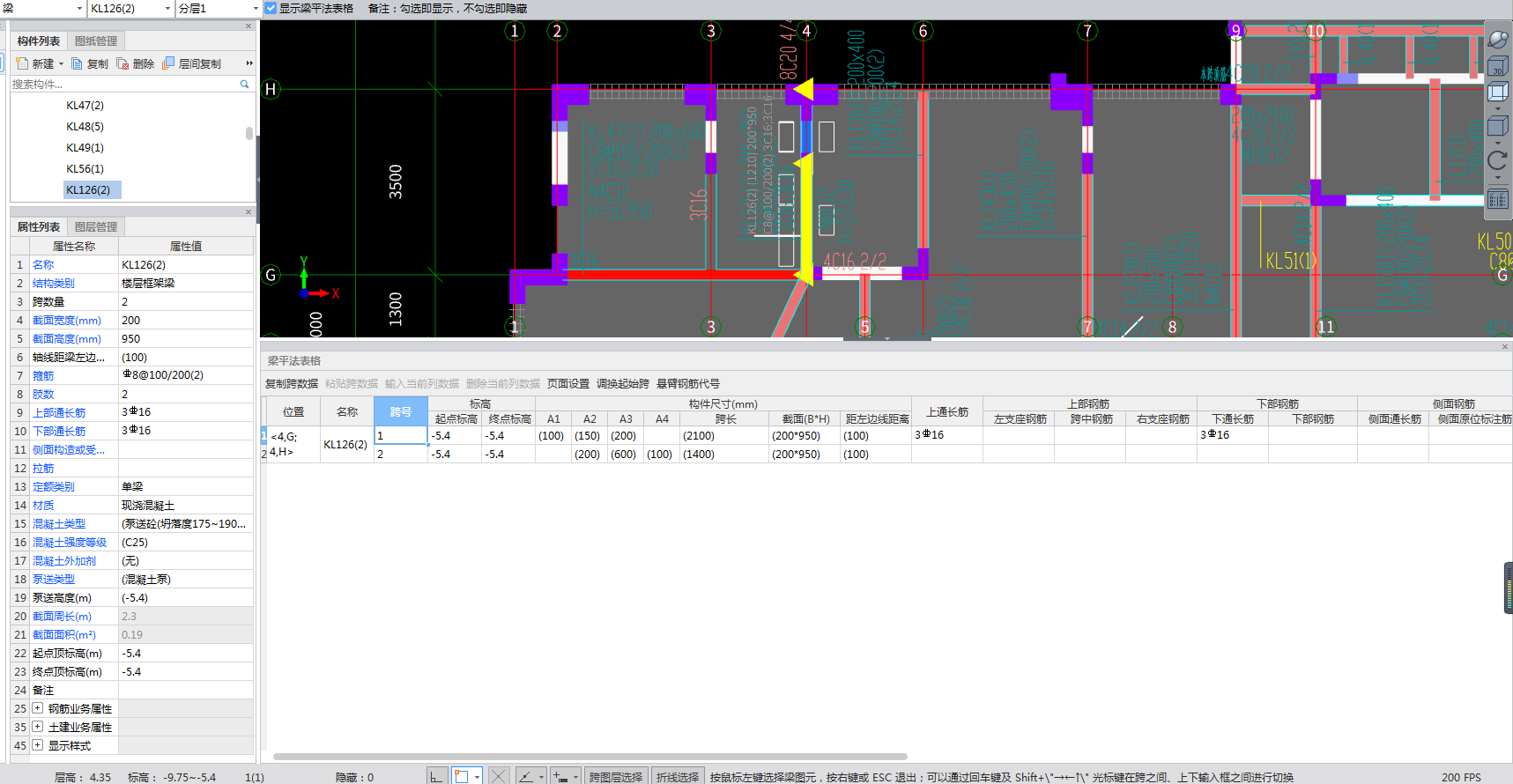Click the rectangle selection snap icon

461,776
